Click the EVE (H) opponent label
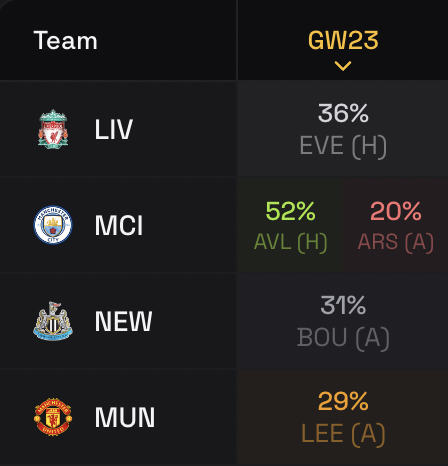This screenshot has height=466, width=448. point(343,146)
